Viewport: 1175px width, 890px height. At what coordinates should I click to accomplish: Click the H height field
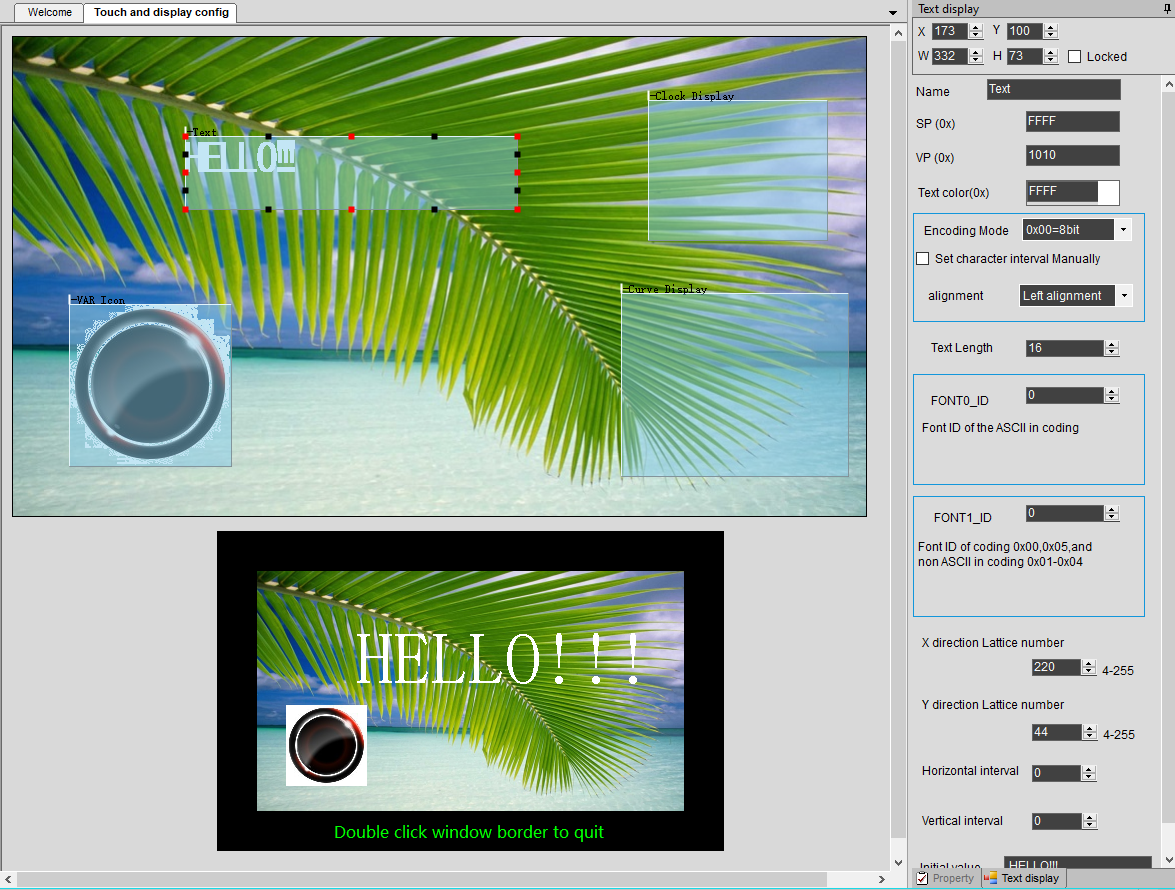pyautogui.click(x=1024, y=56)
